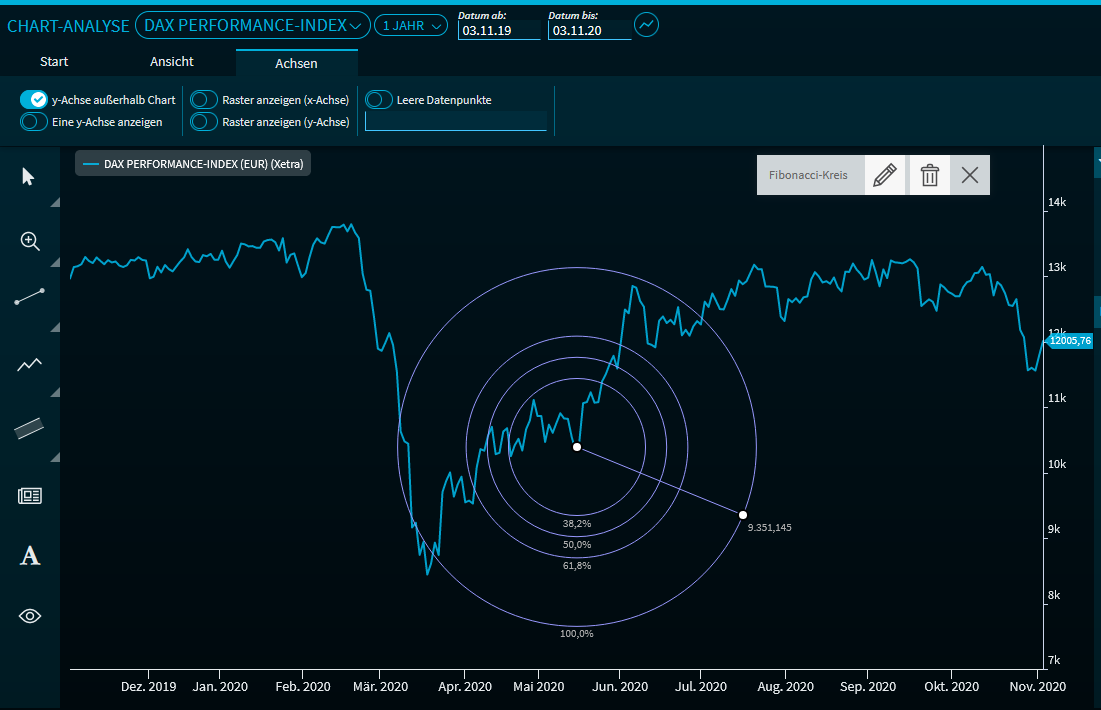Disable y-Achse außerhalb Chart toggle

tap(34, 100)
